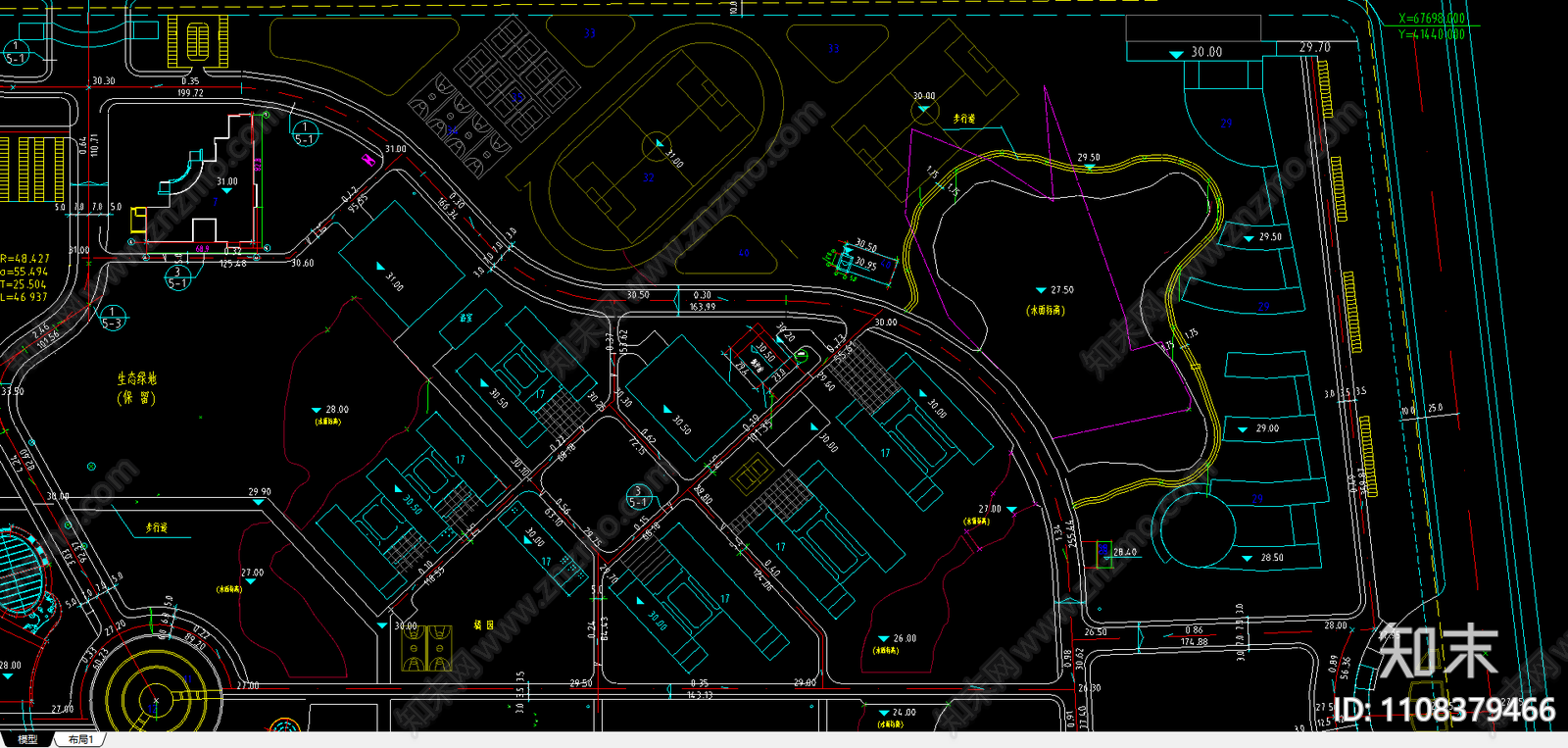Select the 26.00 water elevation text

[x=905, y=638]
